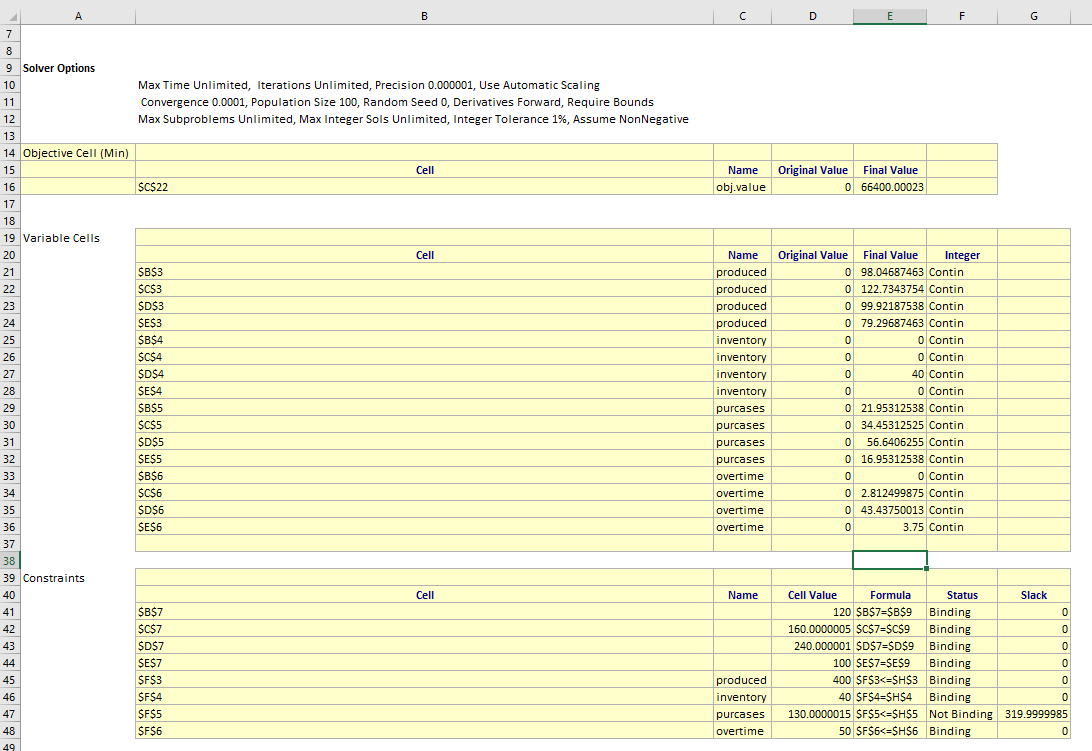
Task: Select the row 22 header
Action: coord(10,289)
